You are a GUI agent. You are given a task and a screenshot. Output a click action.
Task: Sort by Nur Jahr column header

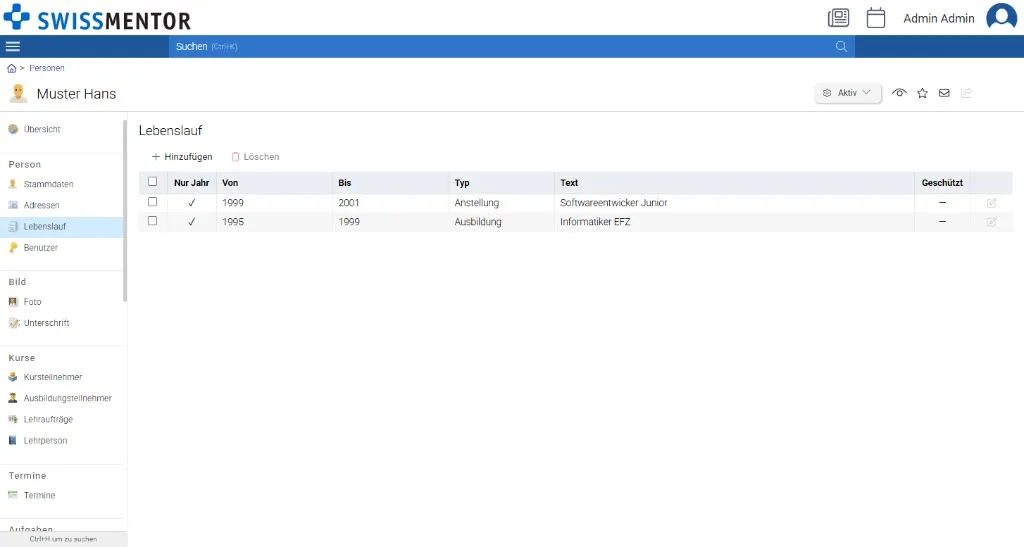191,183
